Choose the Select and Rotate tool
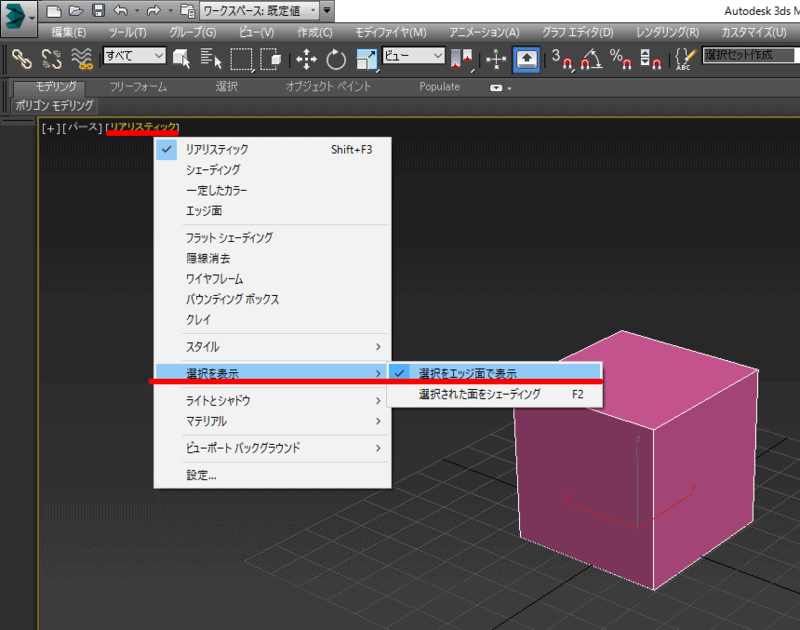This screenshot has width=800, height=630. [x=336, y=58]
